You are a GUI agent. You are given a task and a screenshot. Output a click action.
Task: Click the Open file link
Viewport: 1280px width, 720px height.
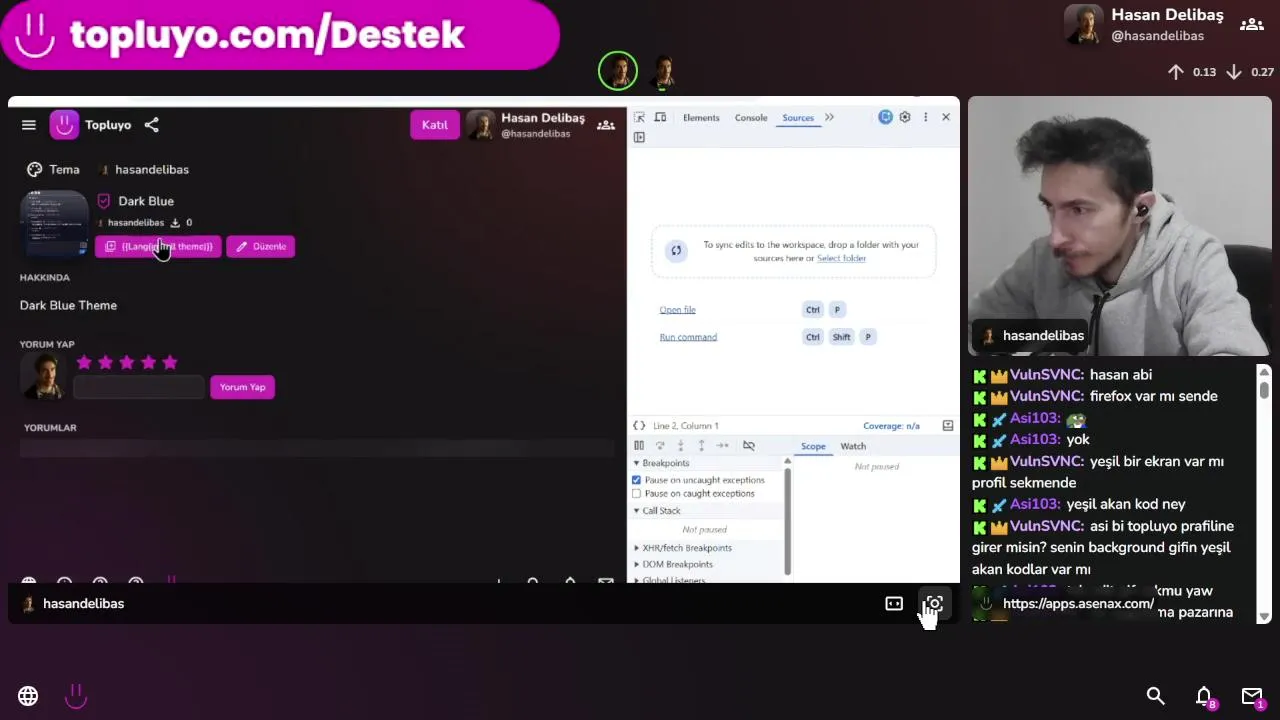[x=677, y=310]
